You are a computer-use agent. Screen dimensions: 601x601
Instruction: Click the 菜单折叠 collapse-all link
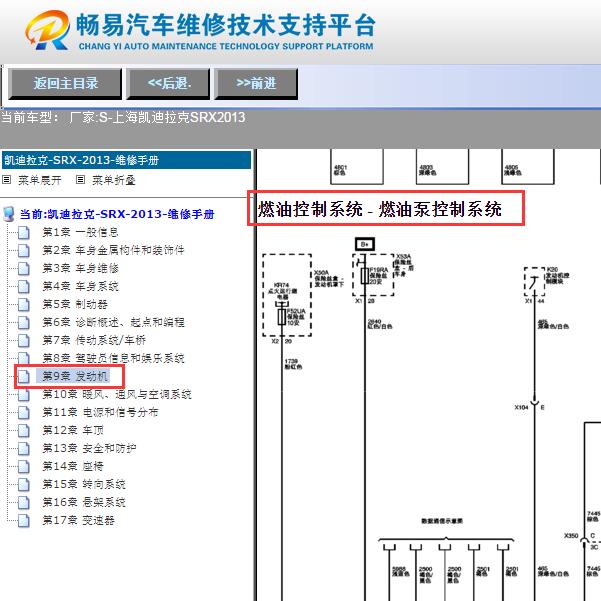coord(114,180)
